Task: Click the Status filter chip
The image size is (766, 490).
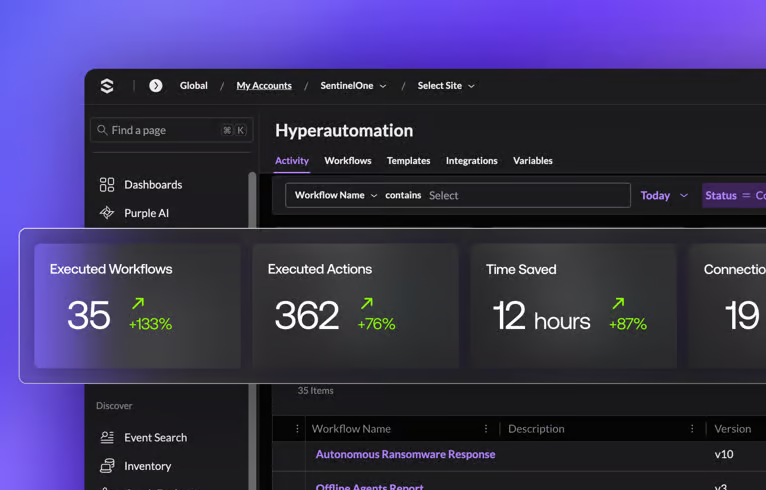Action: point(734,195)
